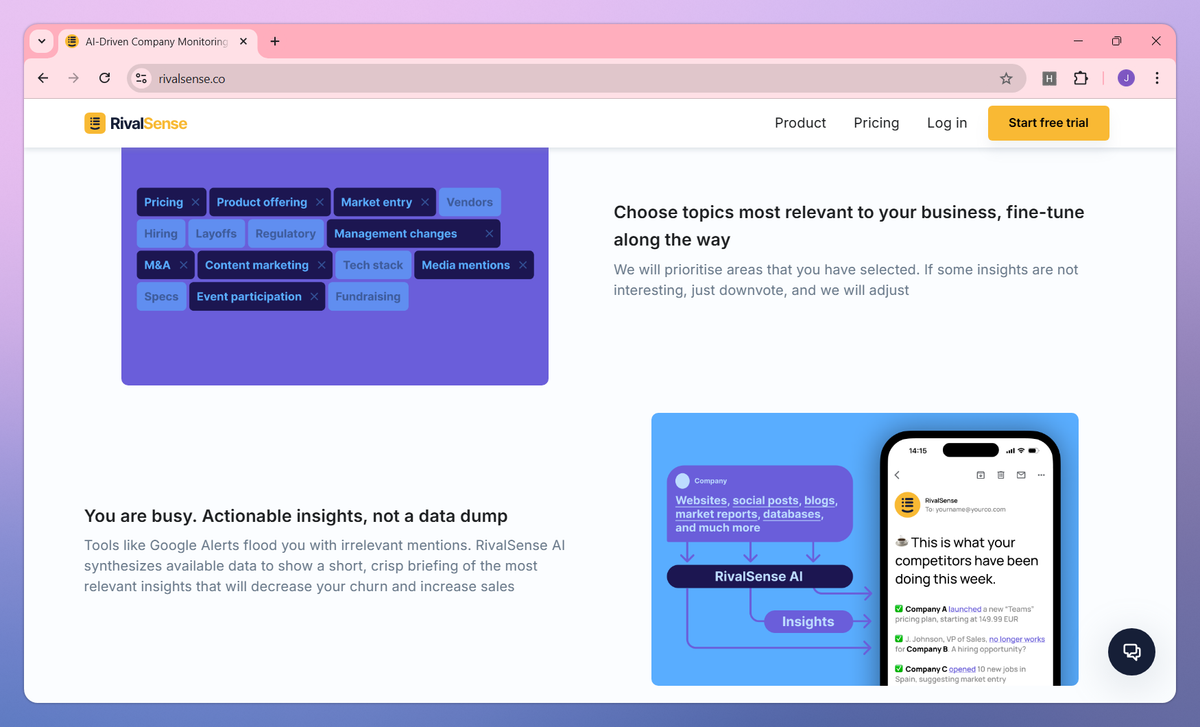Open the chat widget in the bottom corner
Image resolution: width=1200 pixels, height=727 pixels.
point(1131,651)
